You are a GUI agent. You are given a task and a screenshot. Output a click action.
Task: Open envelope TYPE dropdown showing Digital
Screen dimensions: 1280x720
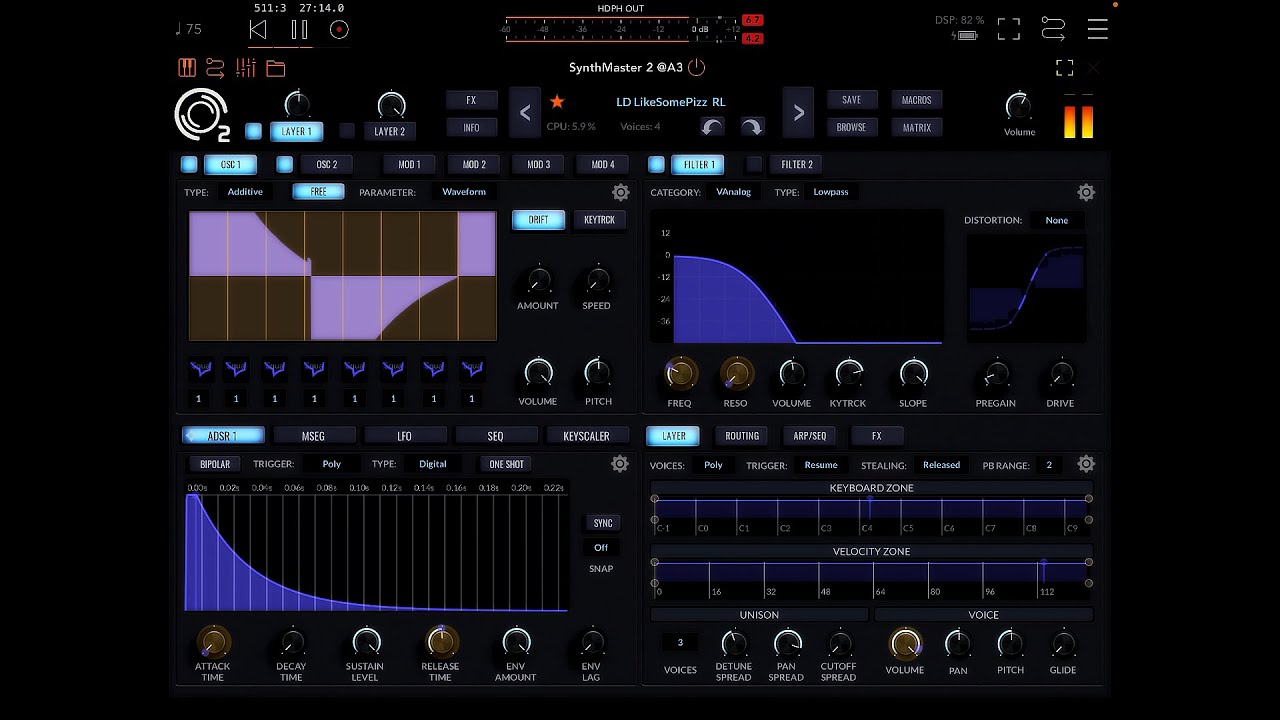pyautogui.click(x=433, y=464)
